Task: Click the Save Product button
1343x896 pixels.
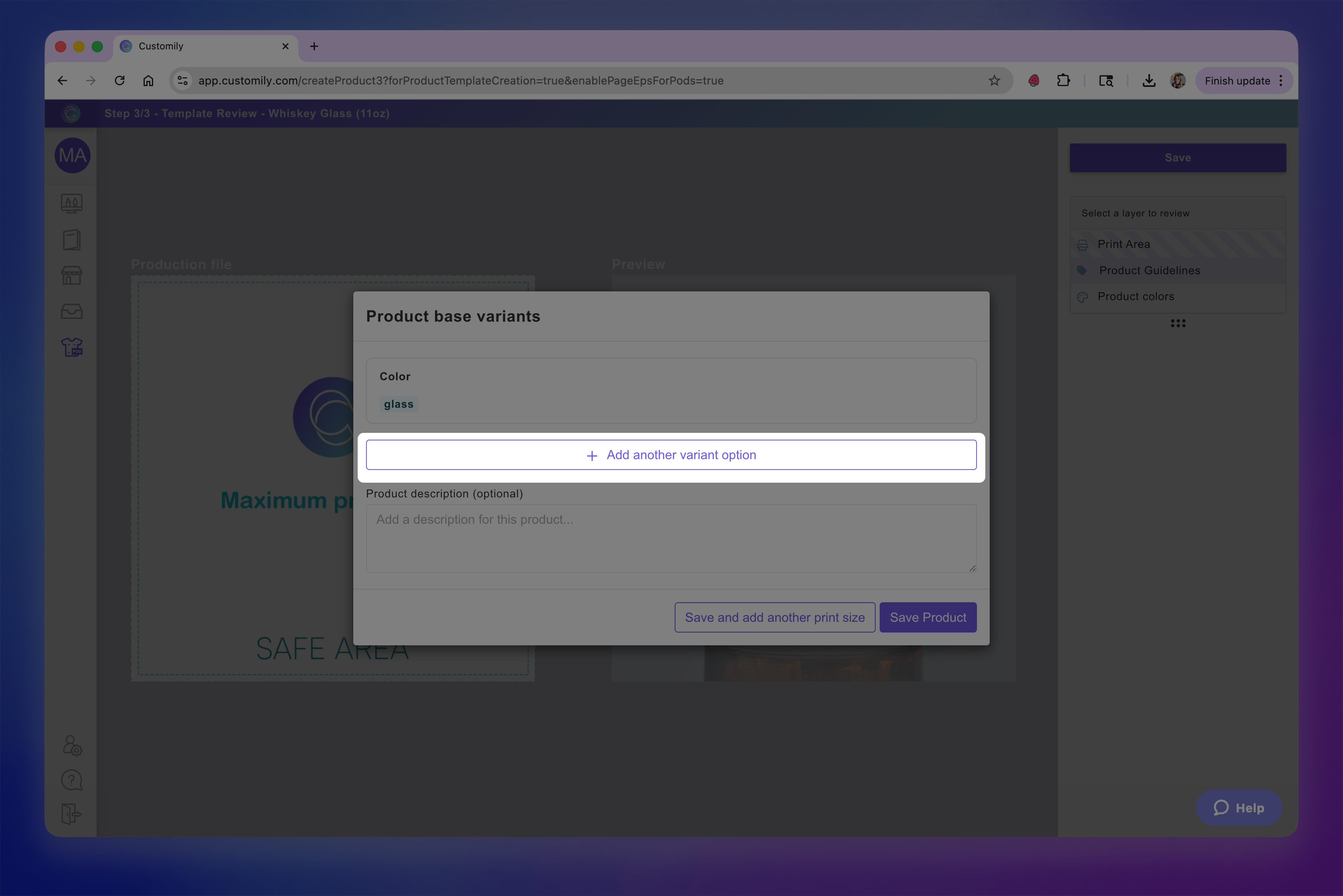Action: click(x=927, y=617)
